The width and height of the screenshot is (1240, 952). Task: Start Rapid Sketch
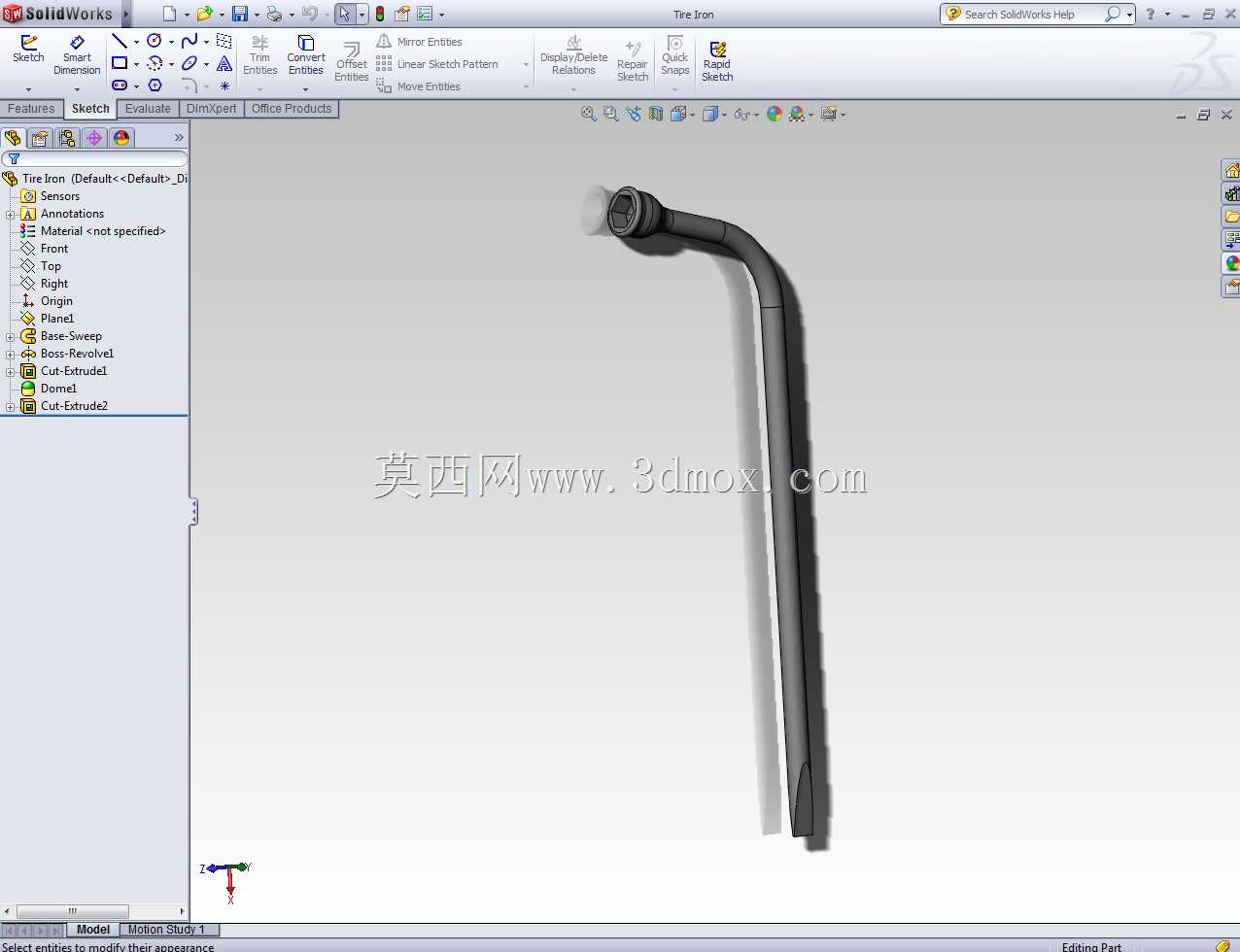point(717,61)
